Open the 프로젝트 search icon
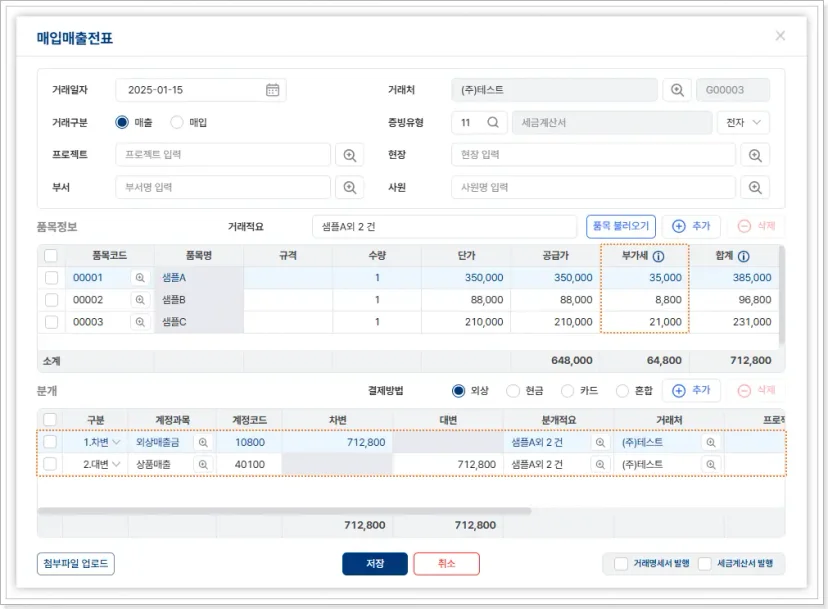 (x=350, y=155)
